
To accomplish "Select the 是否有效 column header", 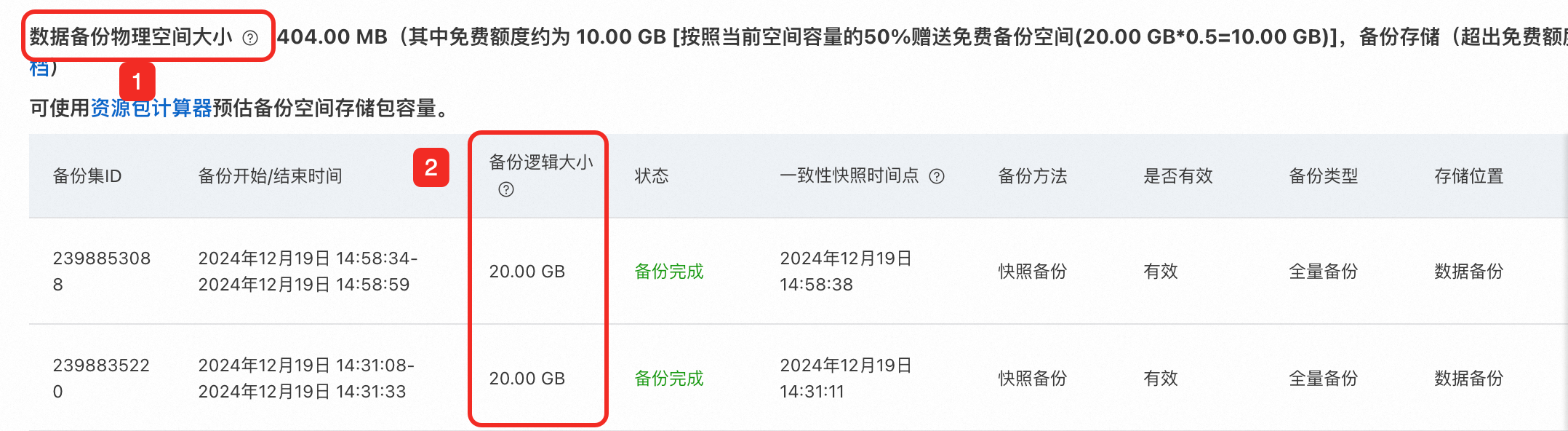I will coord(1177,176).
